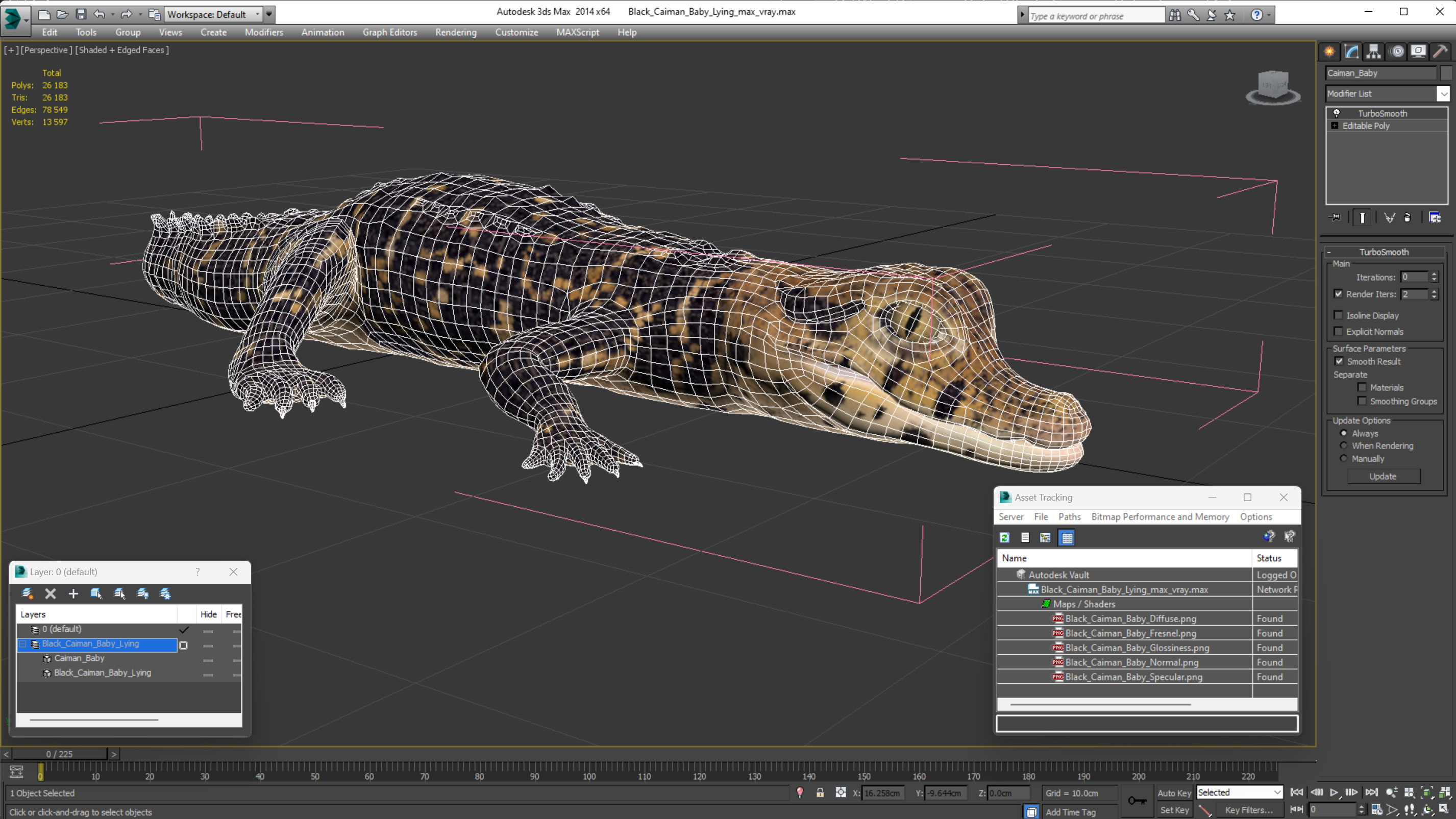Viewport: 1456px width, 819px height.
Task: Click Refresh icon in Asset Tracking
Action: click(x=1004, y=537)
